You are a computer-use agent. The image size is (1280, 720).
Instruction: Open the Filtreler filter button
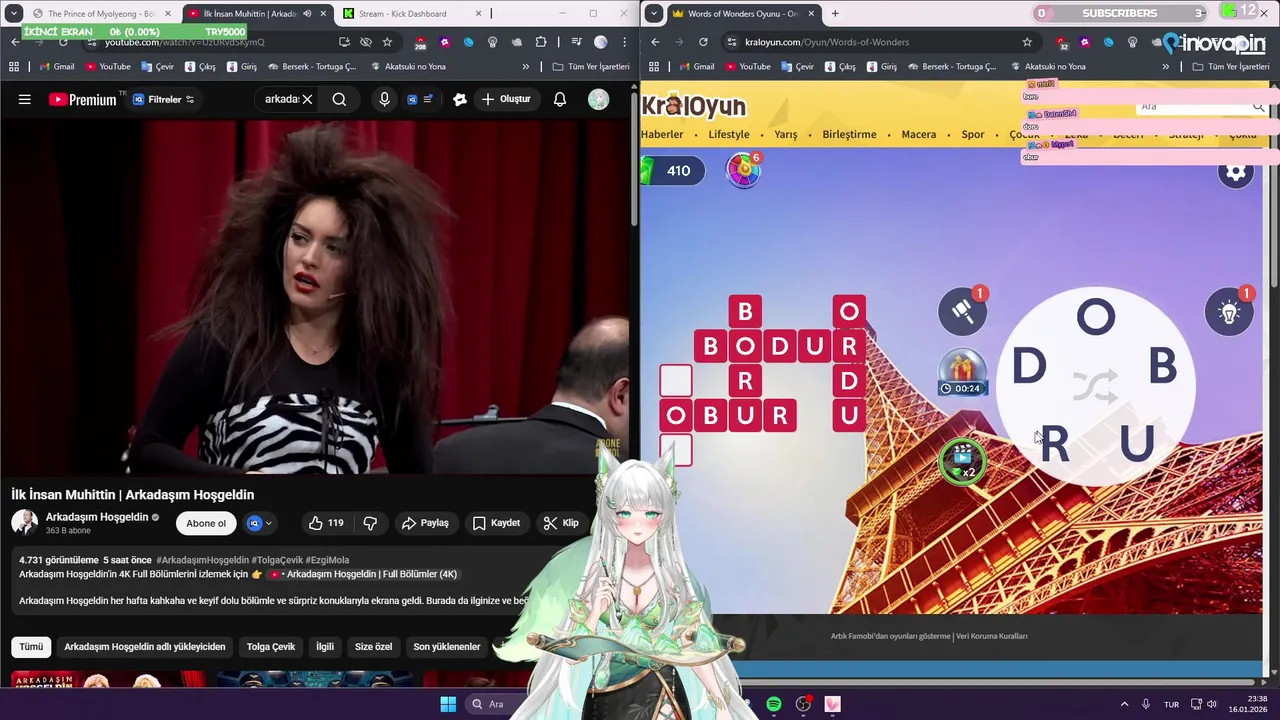point(164,99)
